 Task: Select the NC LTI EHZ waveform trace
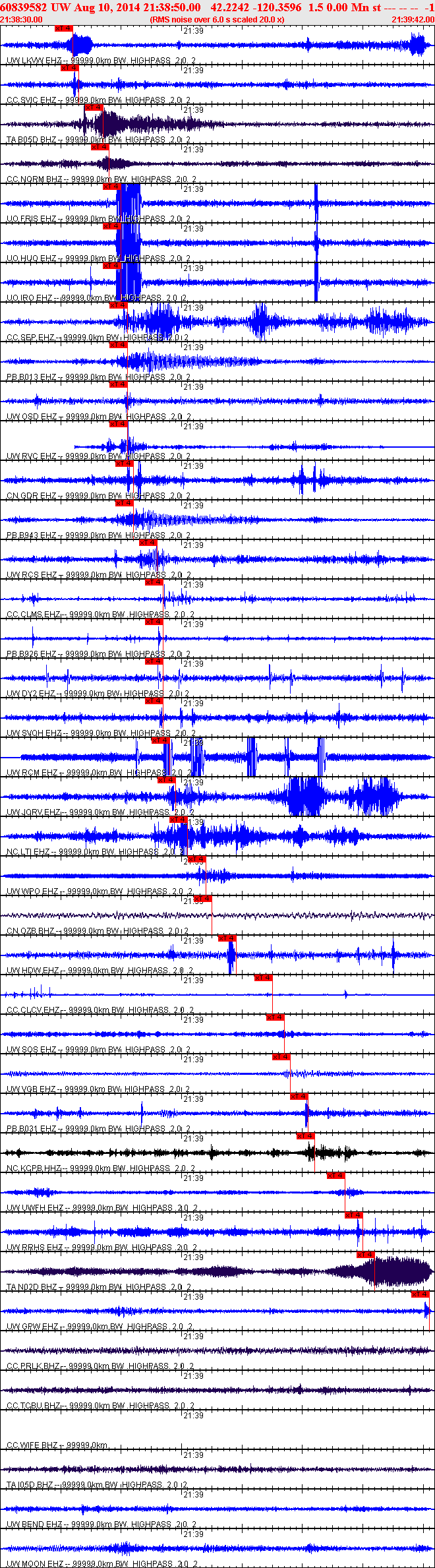click(217, 836)
